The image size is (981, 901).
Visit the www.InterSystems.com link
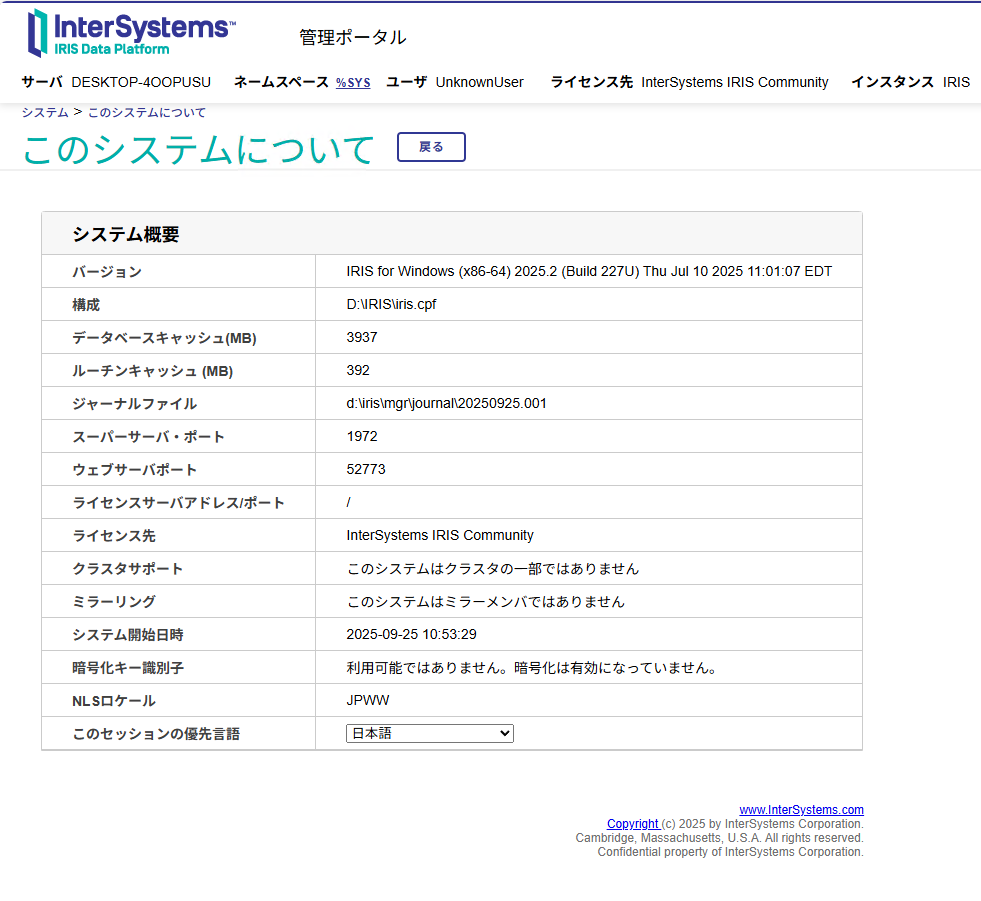[x=801, y=810]
